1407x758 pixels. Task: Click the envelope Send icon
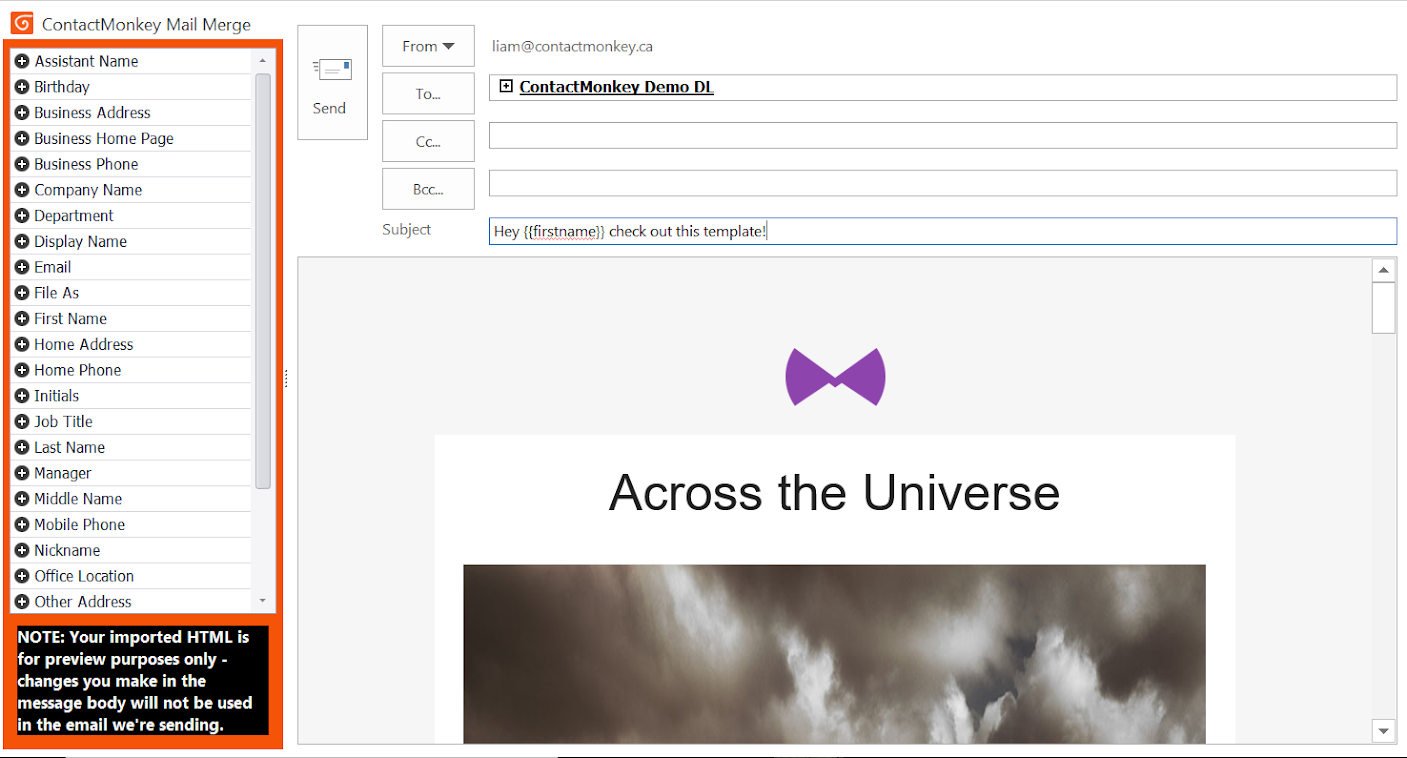tap(333, 69)
